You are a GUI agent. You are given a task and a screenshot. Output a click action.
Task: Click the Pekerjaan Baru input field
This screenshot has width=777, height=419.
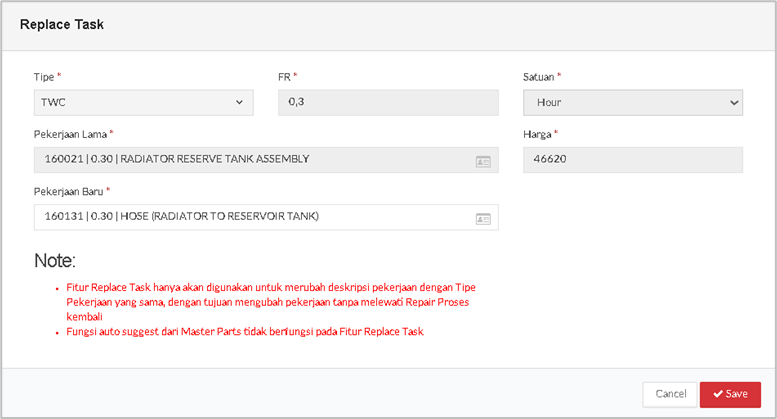click(266, 217)
